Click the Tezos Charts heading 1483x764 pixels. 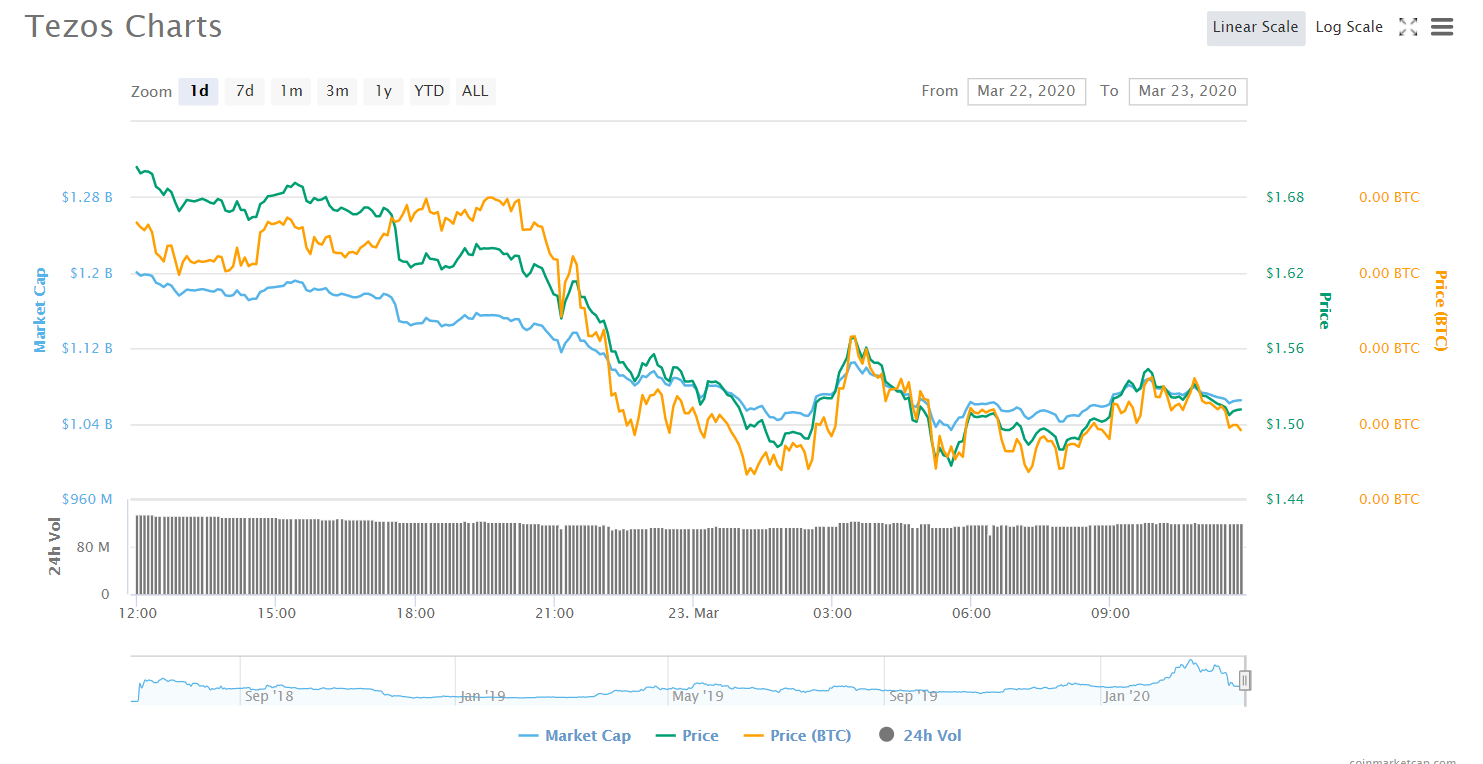124,27
